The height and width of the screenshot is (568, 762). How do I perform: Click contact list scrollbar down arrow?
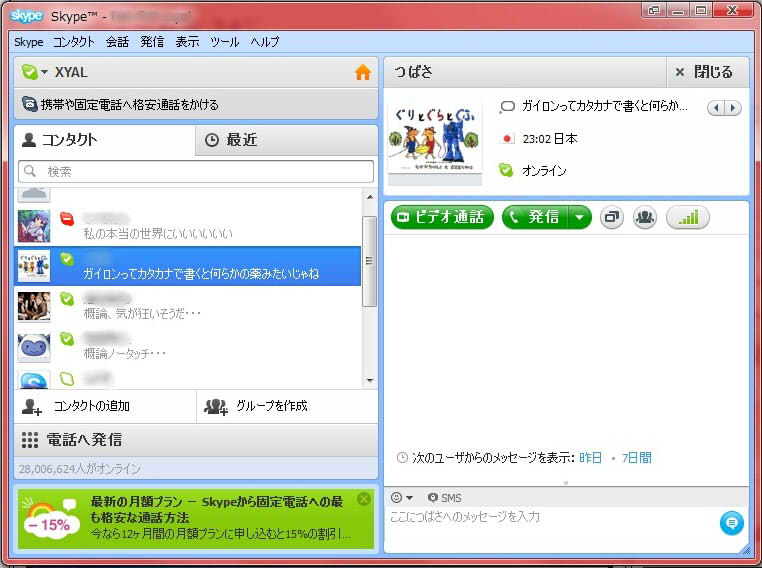pyautogui.click(x=370, y=380)
